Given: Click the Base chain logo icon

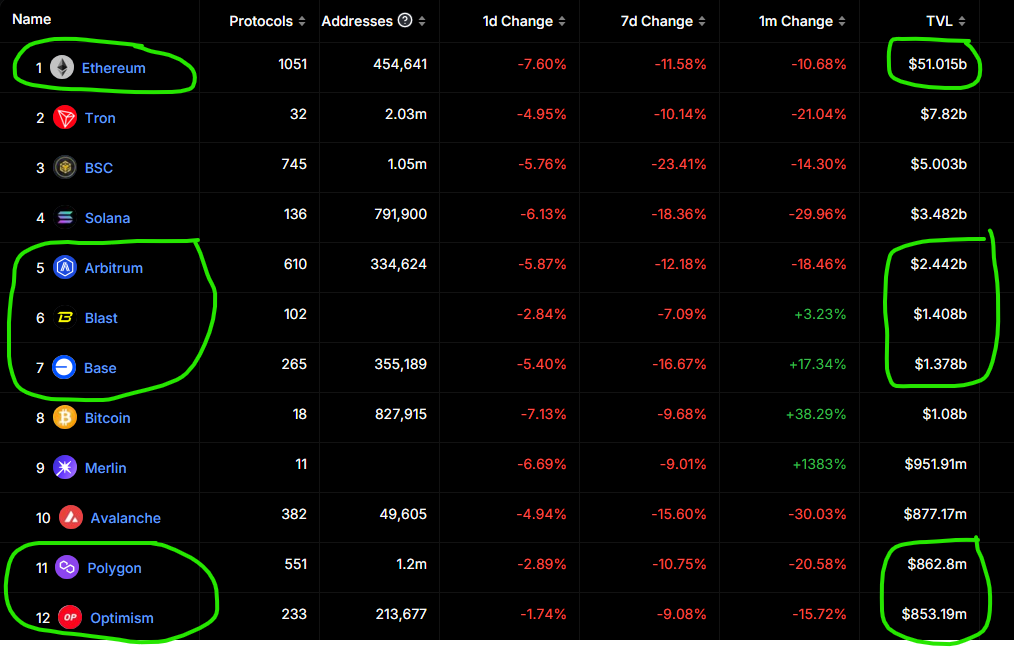Looking at the screenshot, I should click(x=64, y=367).
